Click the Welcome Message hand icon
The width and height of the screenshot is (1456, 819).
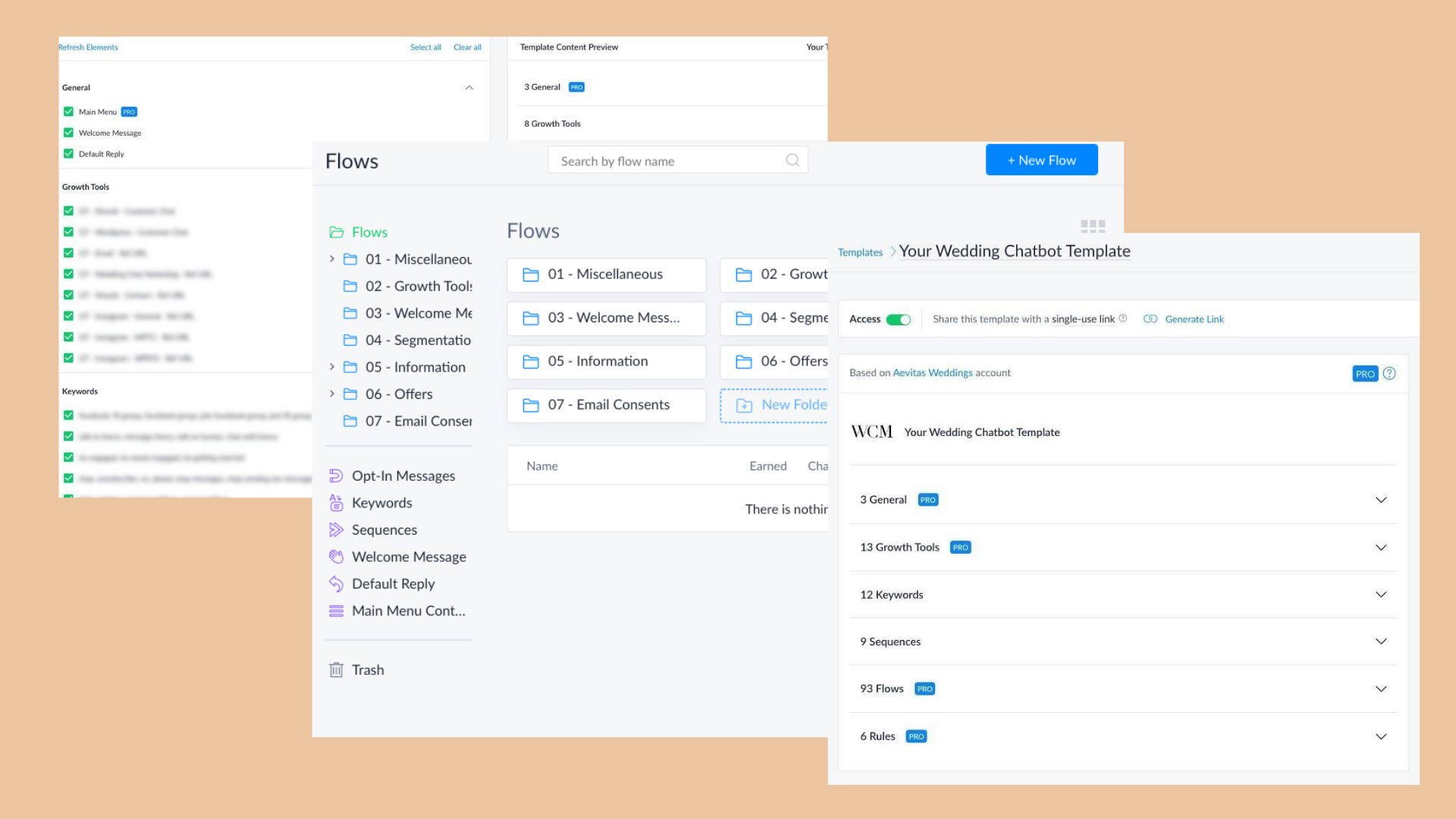[x=336, y=557]
